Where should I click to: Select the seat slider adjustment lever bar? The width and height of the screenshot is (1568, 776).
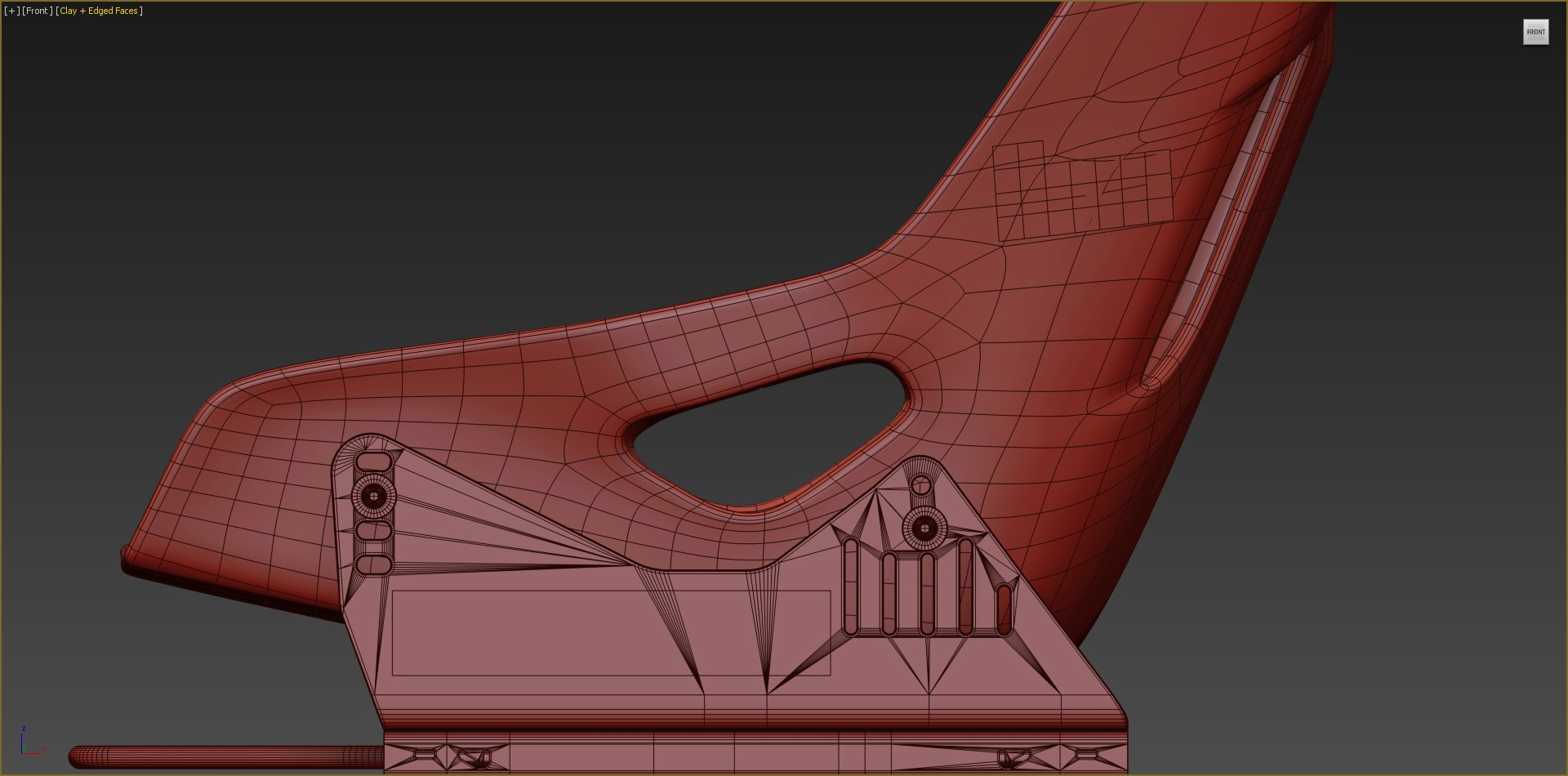[226, 756]
